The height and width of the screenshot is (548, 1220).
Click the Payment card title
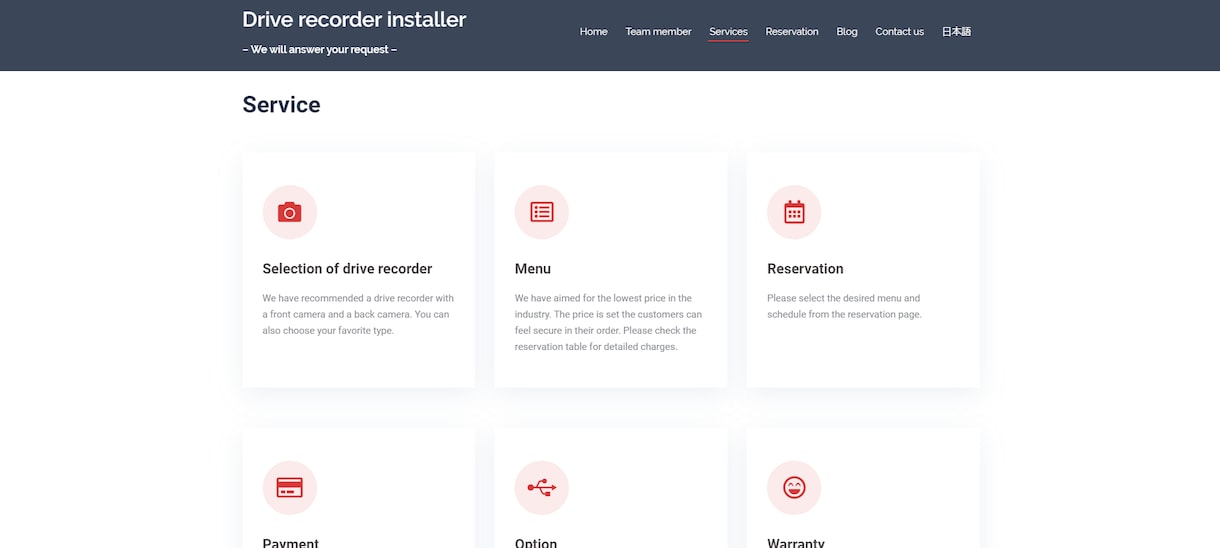tap(290, 542)
